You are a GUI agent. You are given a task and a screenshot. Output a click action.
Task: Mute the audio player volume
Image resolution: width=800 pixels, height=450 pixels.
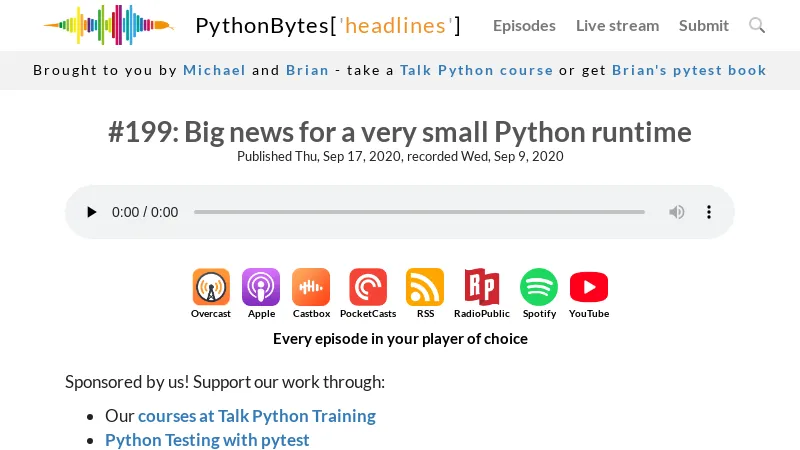(677, 212)
